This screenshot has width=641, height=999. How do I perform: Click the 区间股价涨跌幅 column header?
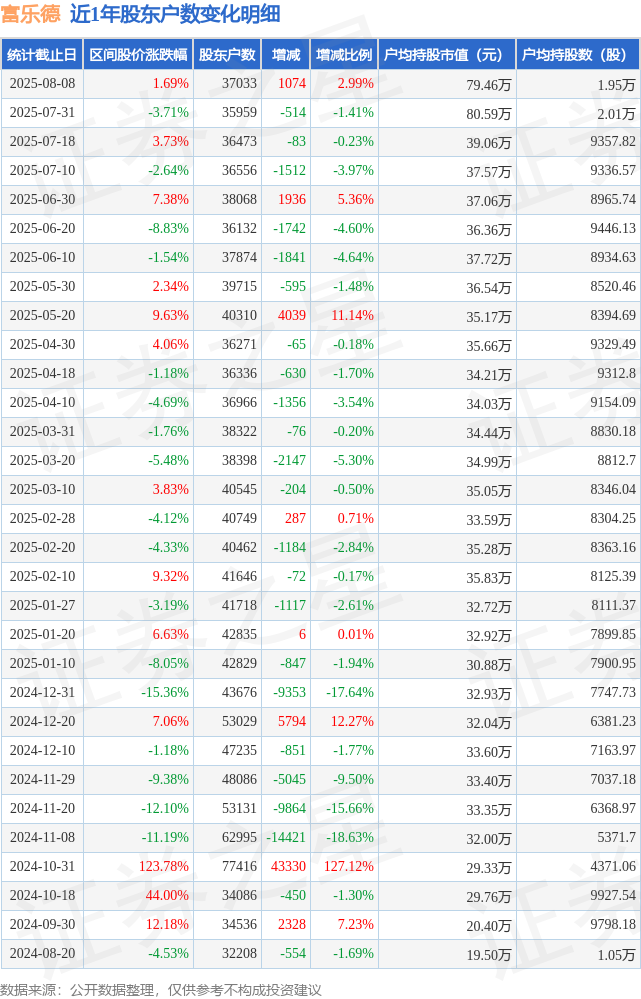click(138, 55)
